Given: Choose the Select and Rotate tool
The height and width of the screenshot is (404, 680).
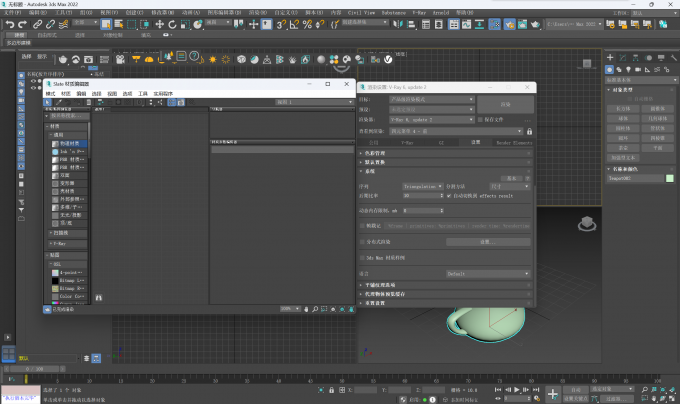Looking at the screenshot, I should point(172,24).
